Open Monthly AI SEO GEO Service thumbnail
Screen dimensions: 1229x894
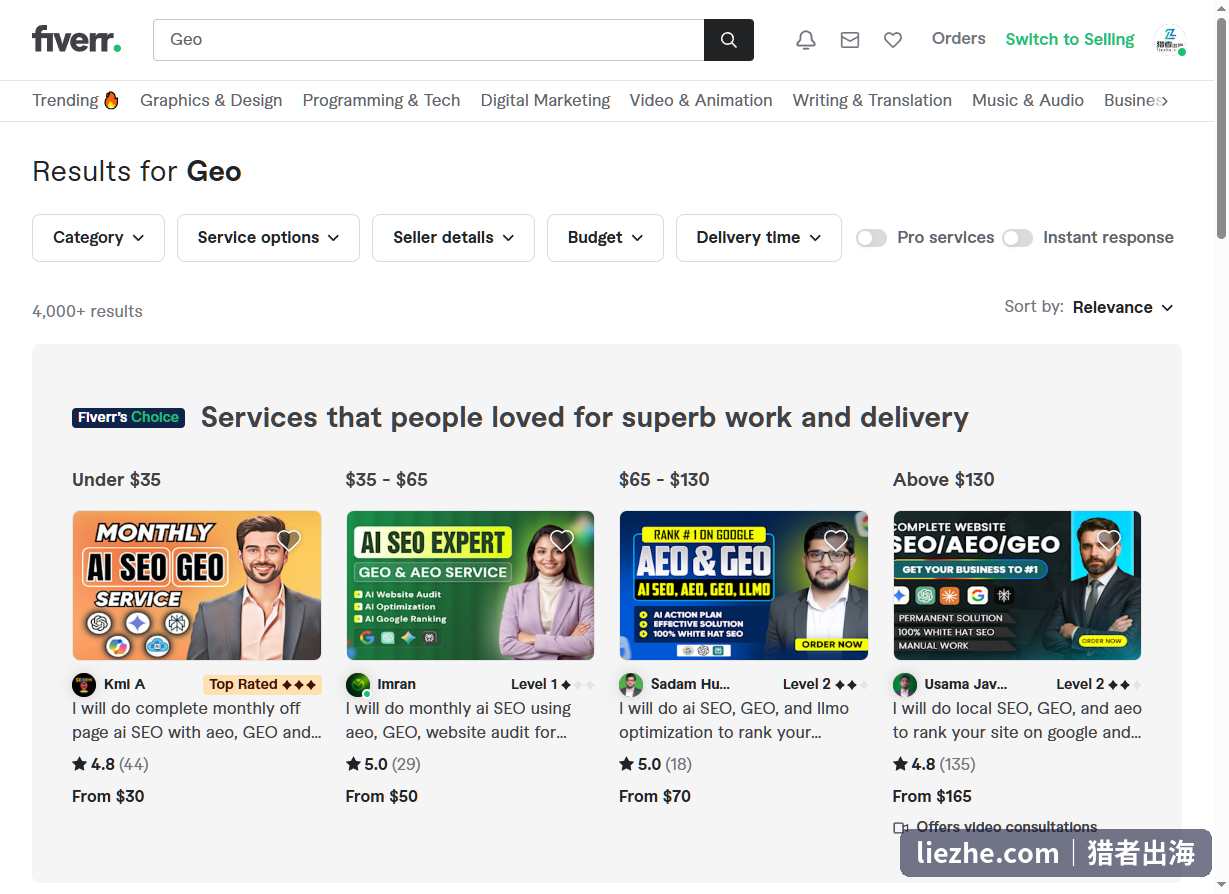pos(197,585)
